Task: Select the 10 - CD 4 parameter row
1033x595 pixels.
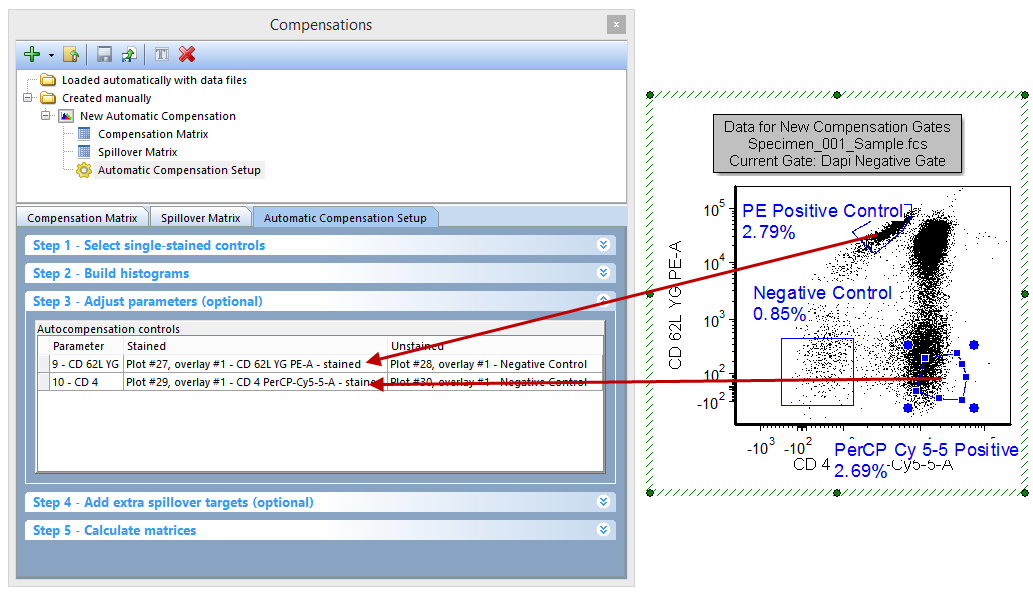Action: (78, 382)
